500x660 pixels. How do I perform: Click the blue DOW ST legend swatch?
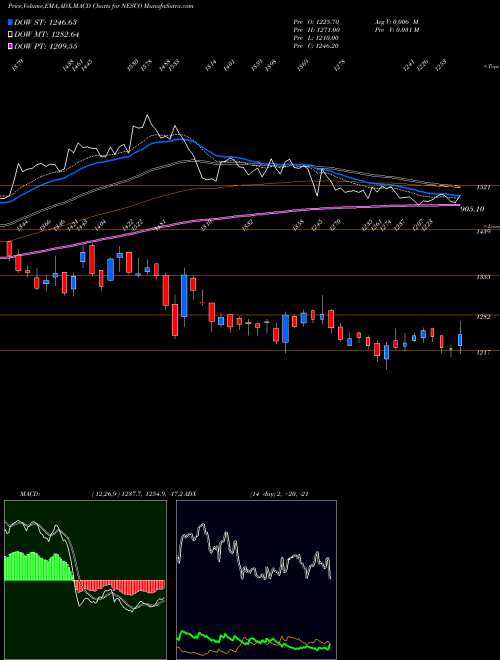coord(11,22)
